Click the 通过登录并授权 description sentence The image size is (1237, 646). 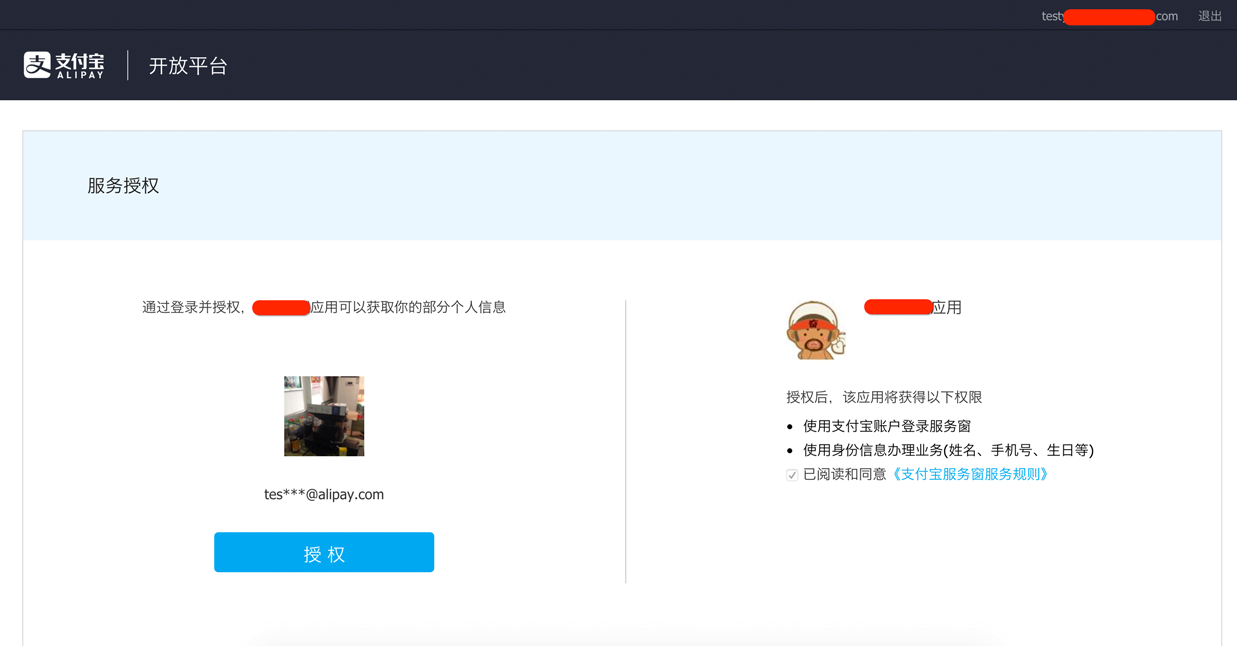(x=324, y=307)
